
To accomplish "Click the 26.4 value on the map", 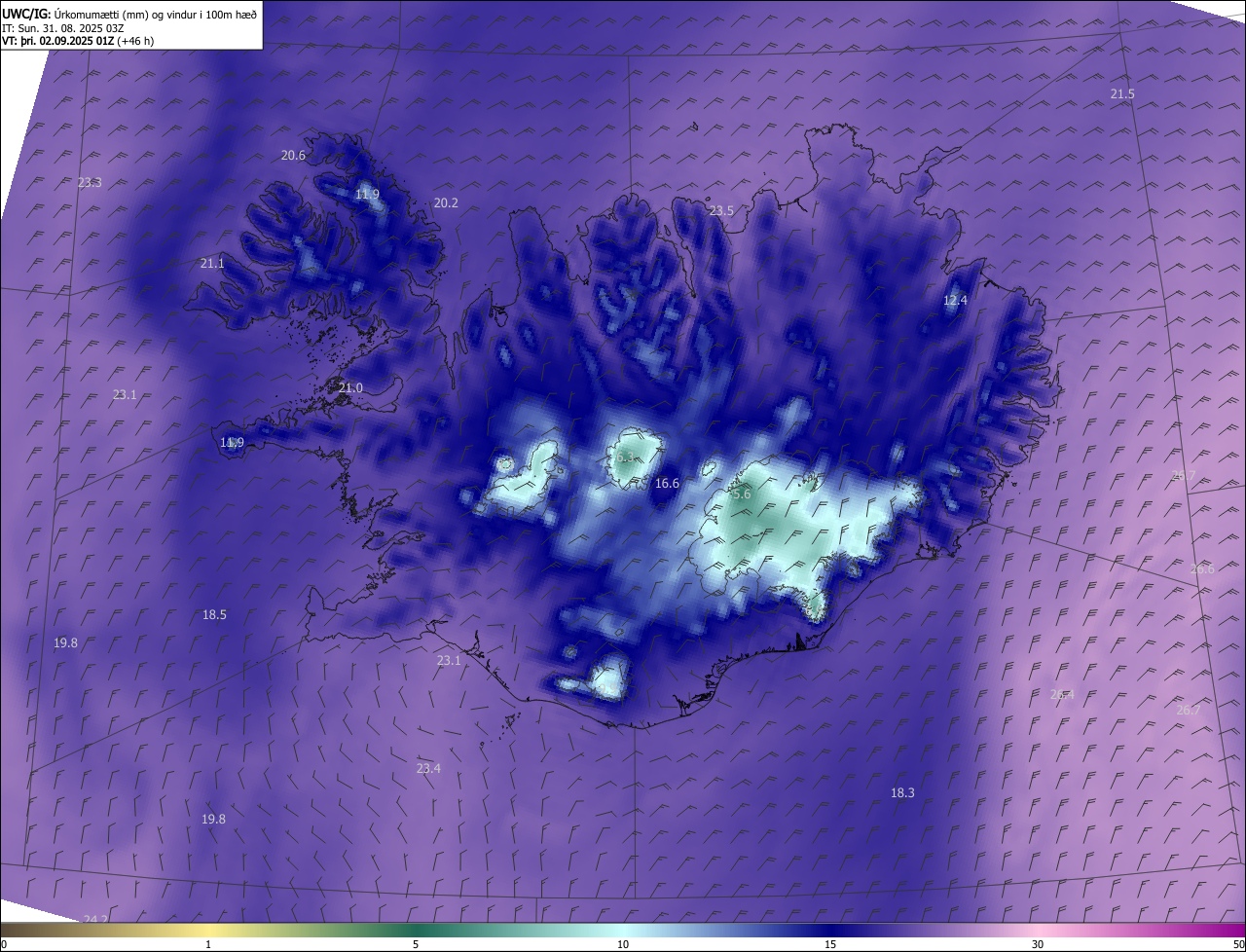I will 1062,694.
